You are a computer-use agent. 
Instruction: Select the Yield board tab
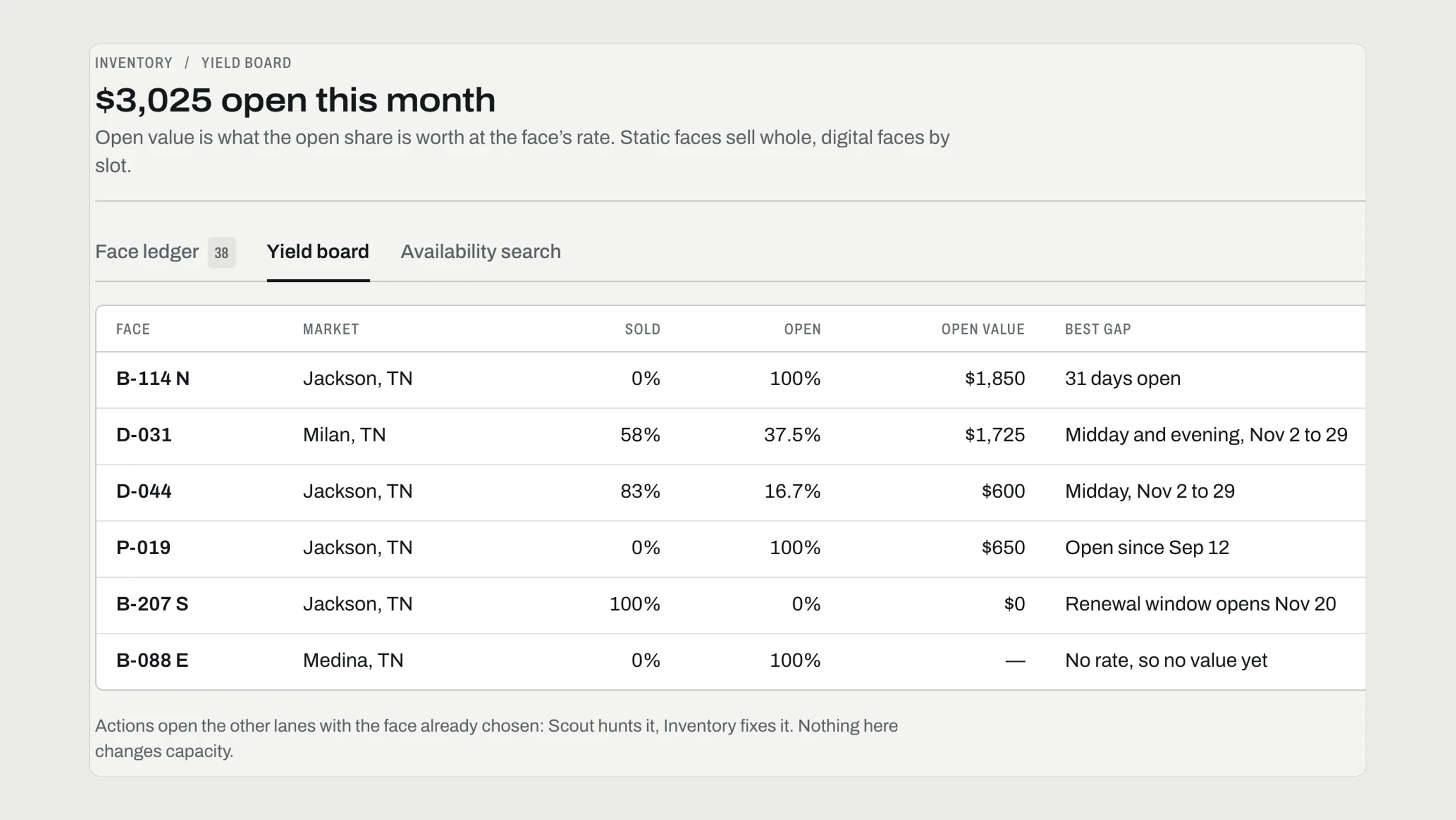click(318, 252)
